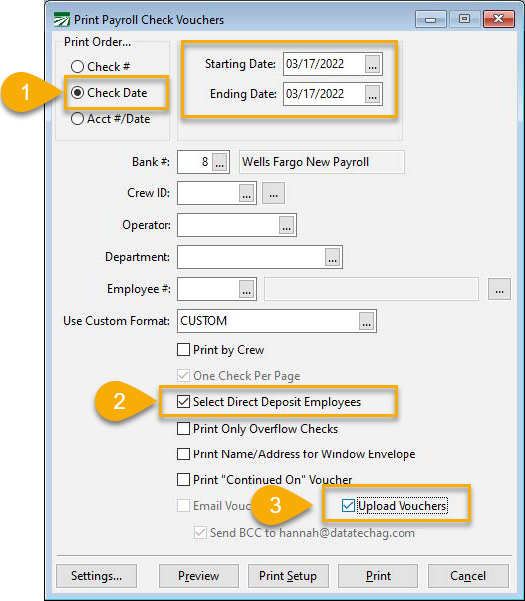Enable Print by Crew checkbox
Viewport: 525px width, 601px height.
tap(184, 350)
